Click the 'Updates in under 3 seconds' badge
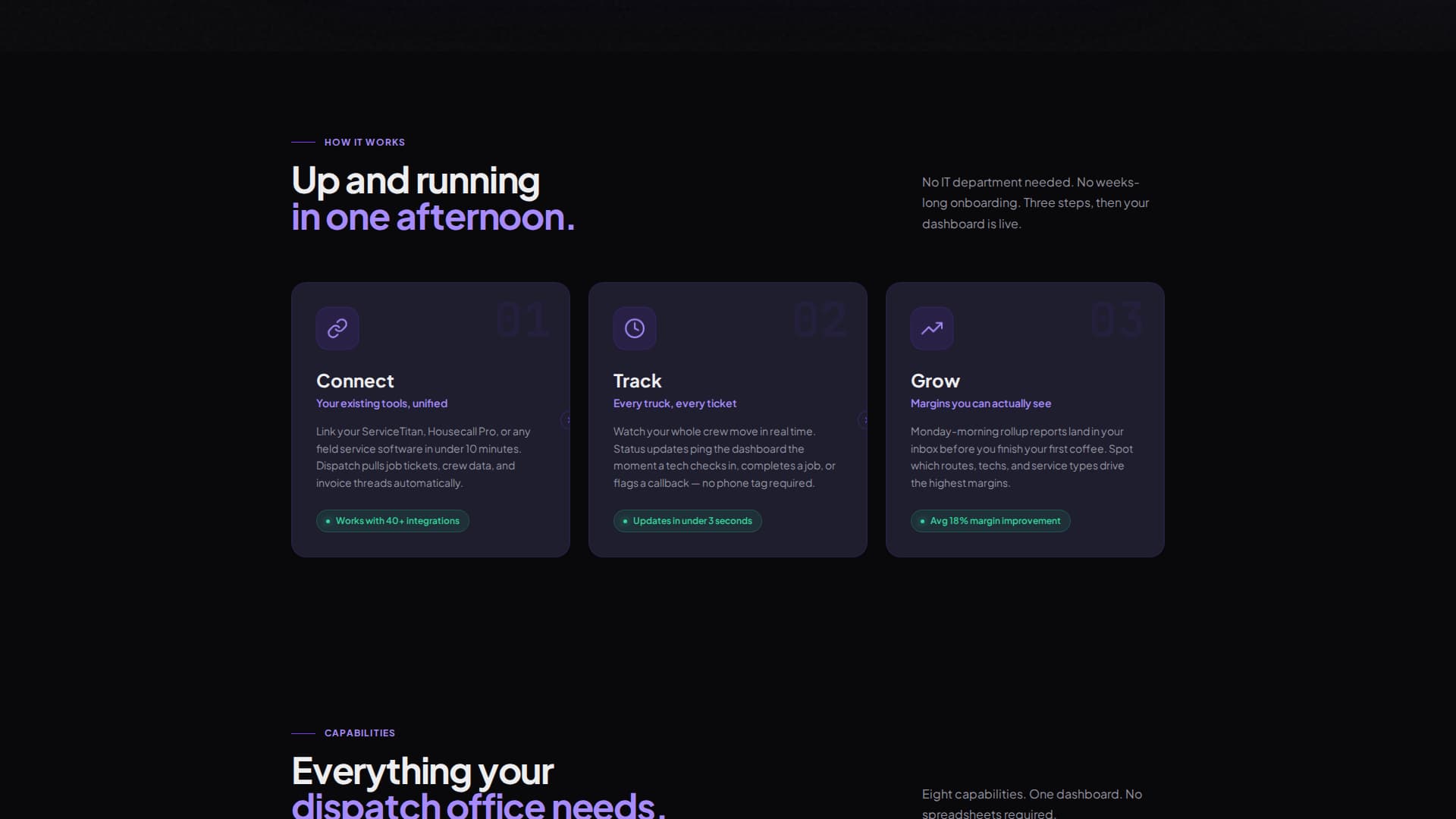This screenshot has width=1456, height=819. tap(688, 521)
